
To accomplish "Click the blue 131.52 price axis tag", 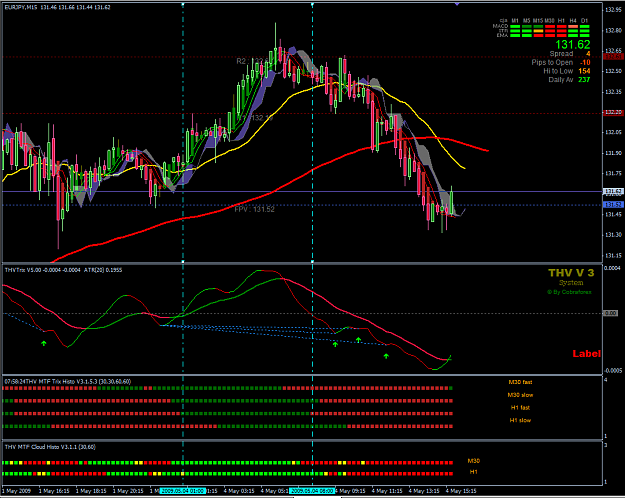I will click(613, 205).
